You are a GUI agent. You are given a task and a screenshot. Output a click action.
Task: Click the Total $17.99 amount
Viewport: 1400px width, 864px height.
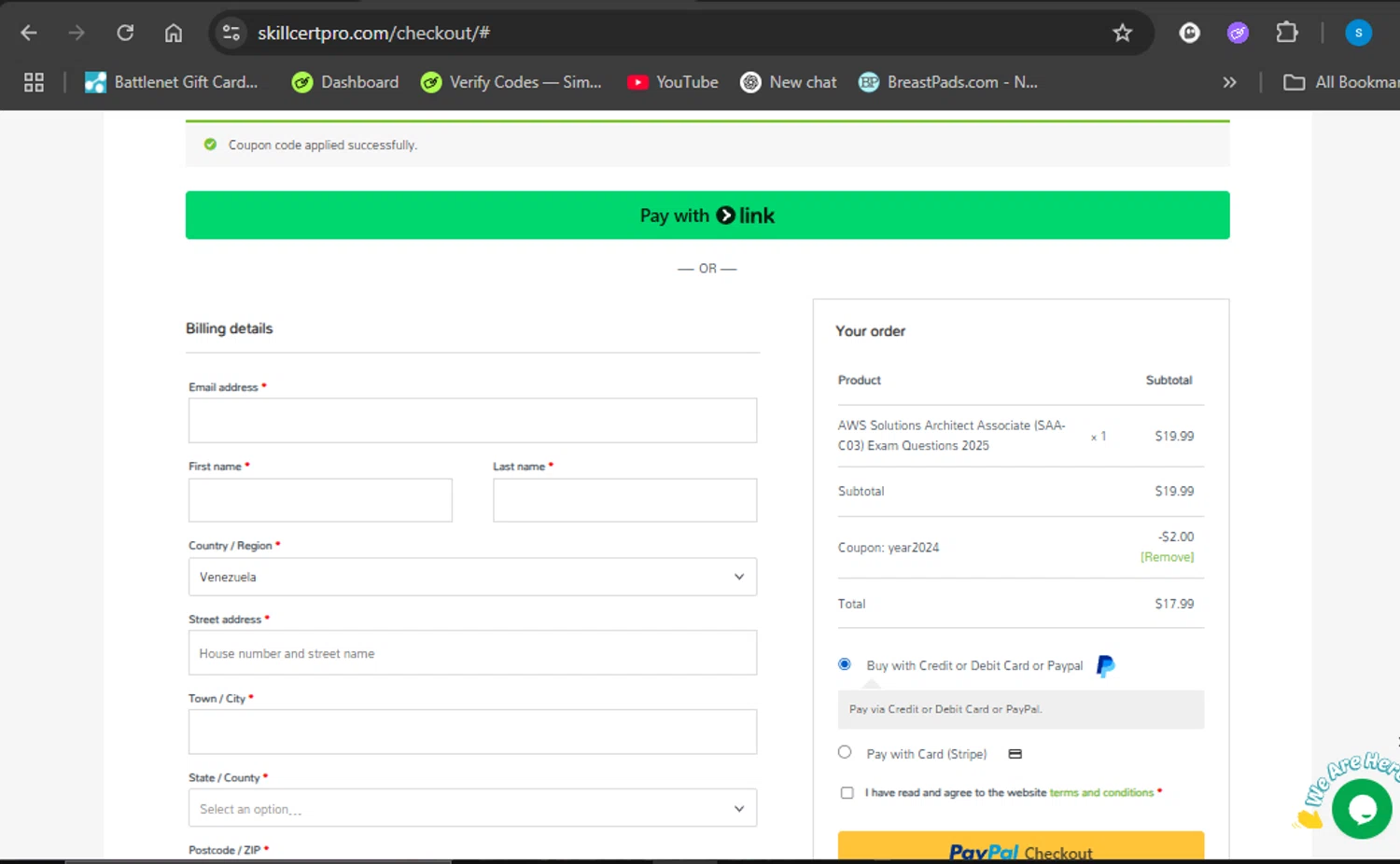[x=1174, y=604]
